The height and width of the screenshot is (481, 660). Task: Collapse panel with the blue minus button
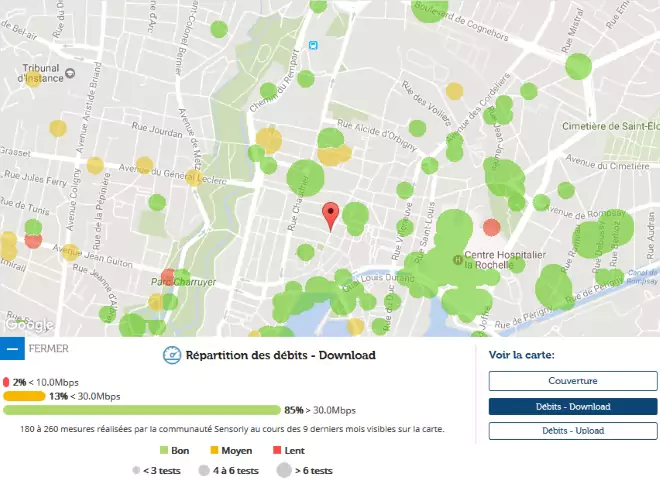coord(12,349)
